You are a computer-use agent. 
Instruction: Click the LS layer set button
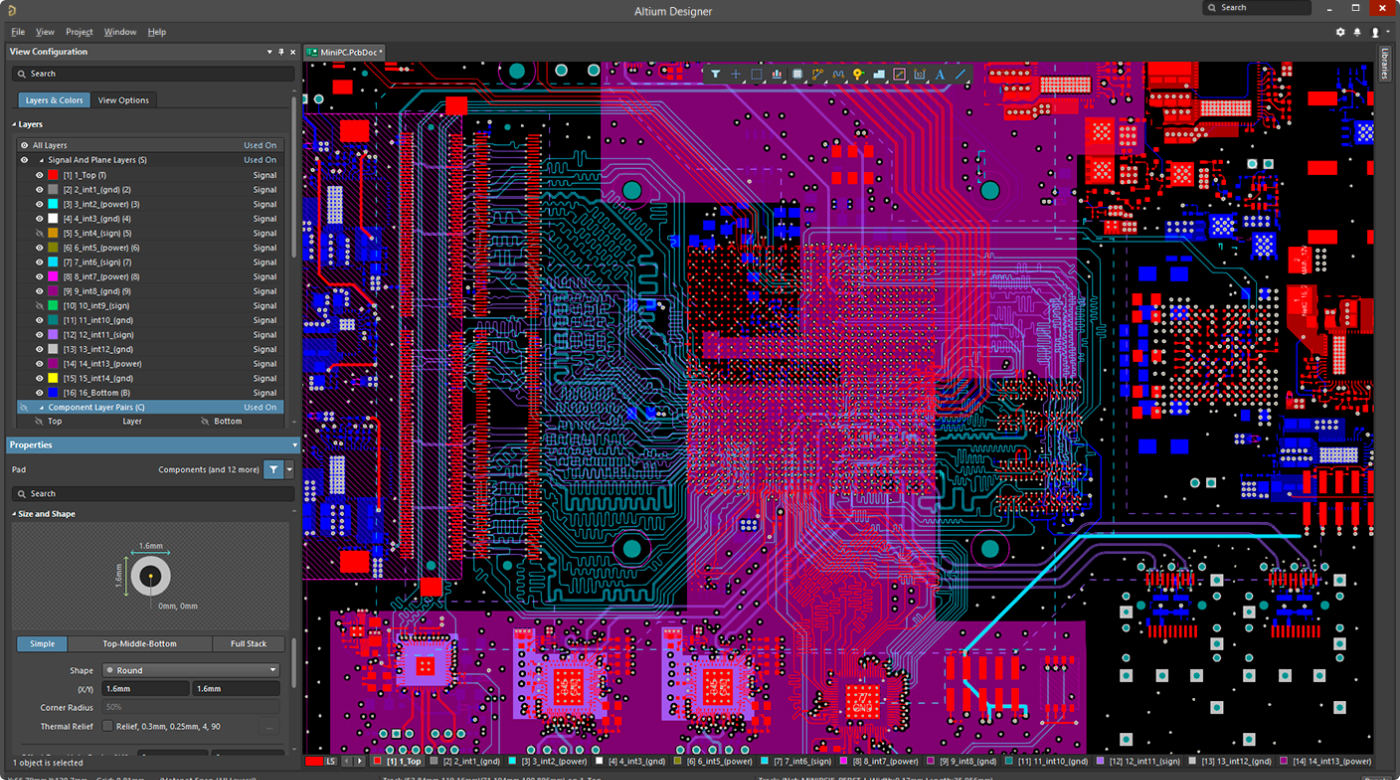tap(331, 762)
